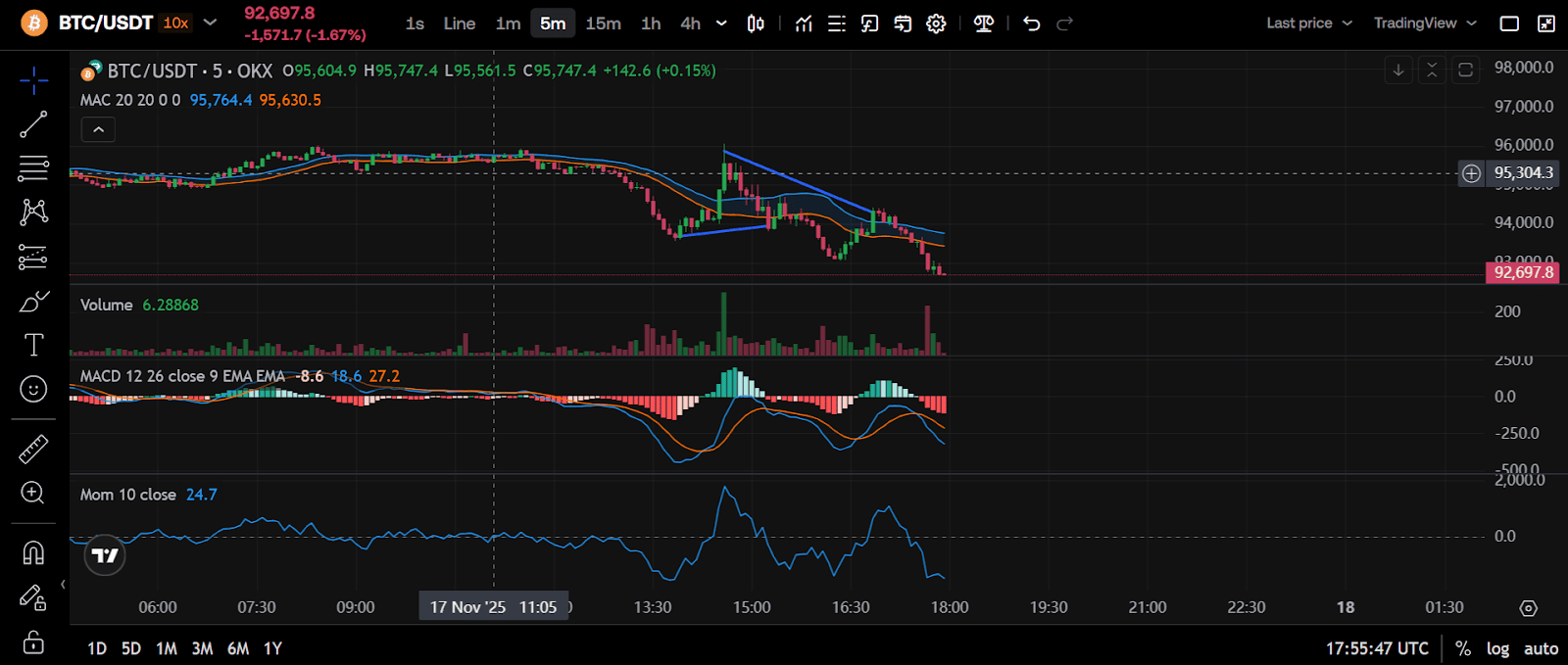Screen dimensions: 1568x665
Task: Pick the ruler measure tool
Action: click(x=33, y=449)
